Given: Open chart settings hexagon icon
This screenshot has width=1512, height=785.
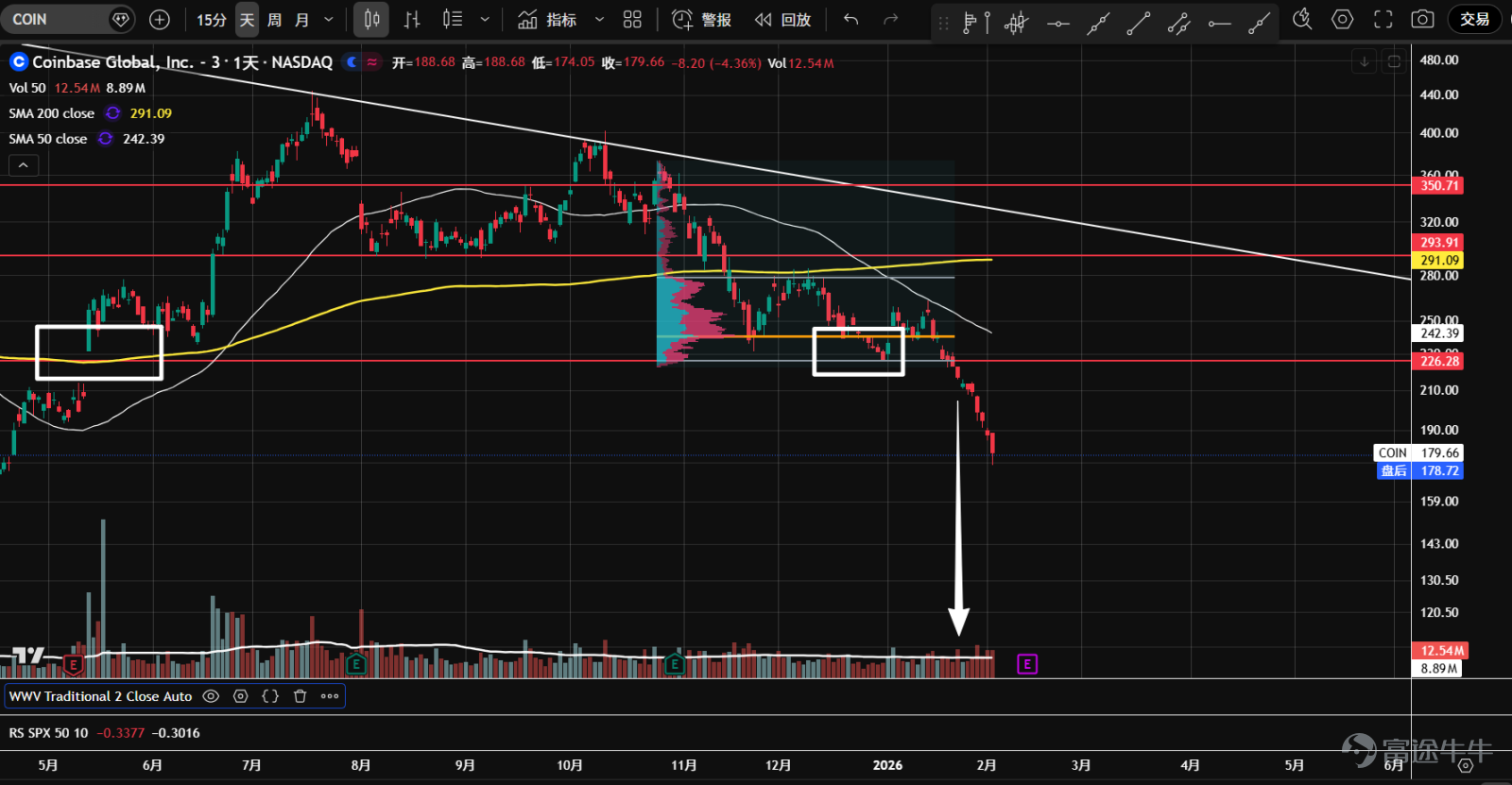Looking at the screenshot, I should coord(1342,19).
